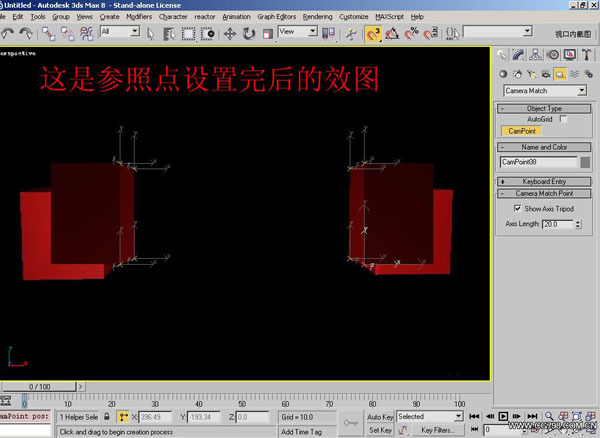Image resolution: width=600 pixels, height=438 pixels.
Task: Expand the Keyboard Entry rollout
Action: [544, 182]
